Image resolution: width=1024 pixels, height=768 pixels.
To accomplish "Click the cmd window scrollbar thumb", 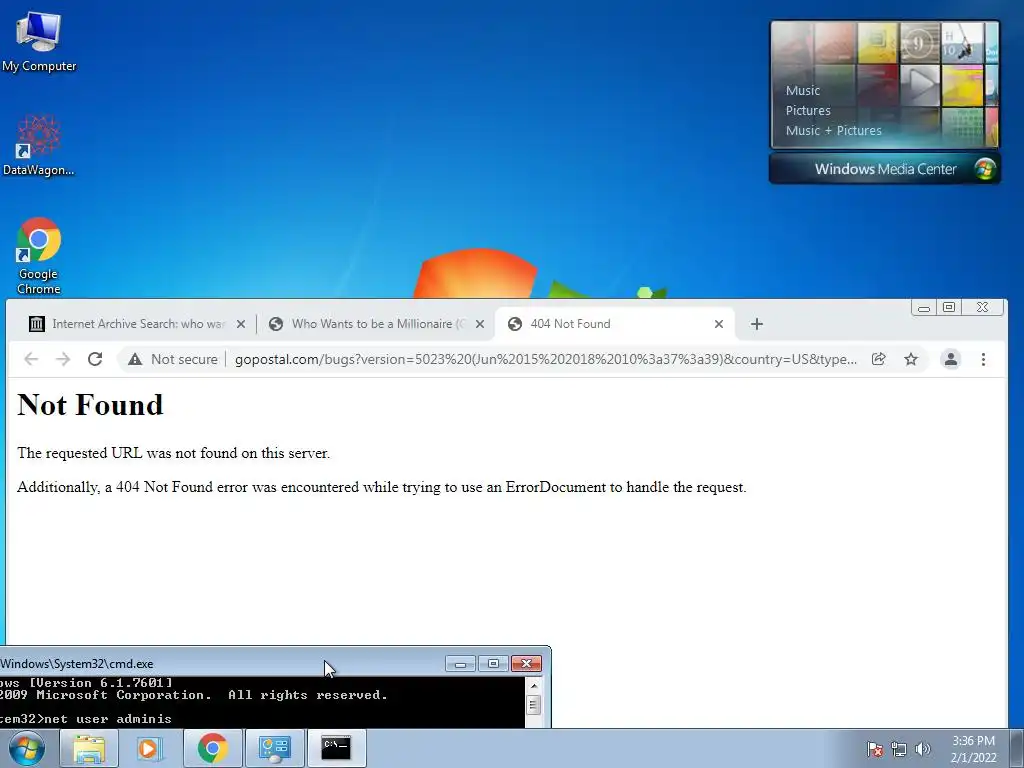I will click(534, 705).
